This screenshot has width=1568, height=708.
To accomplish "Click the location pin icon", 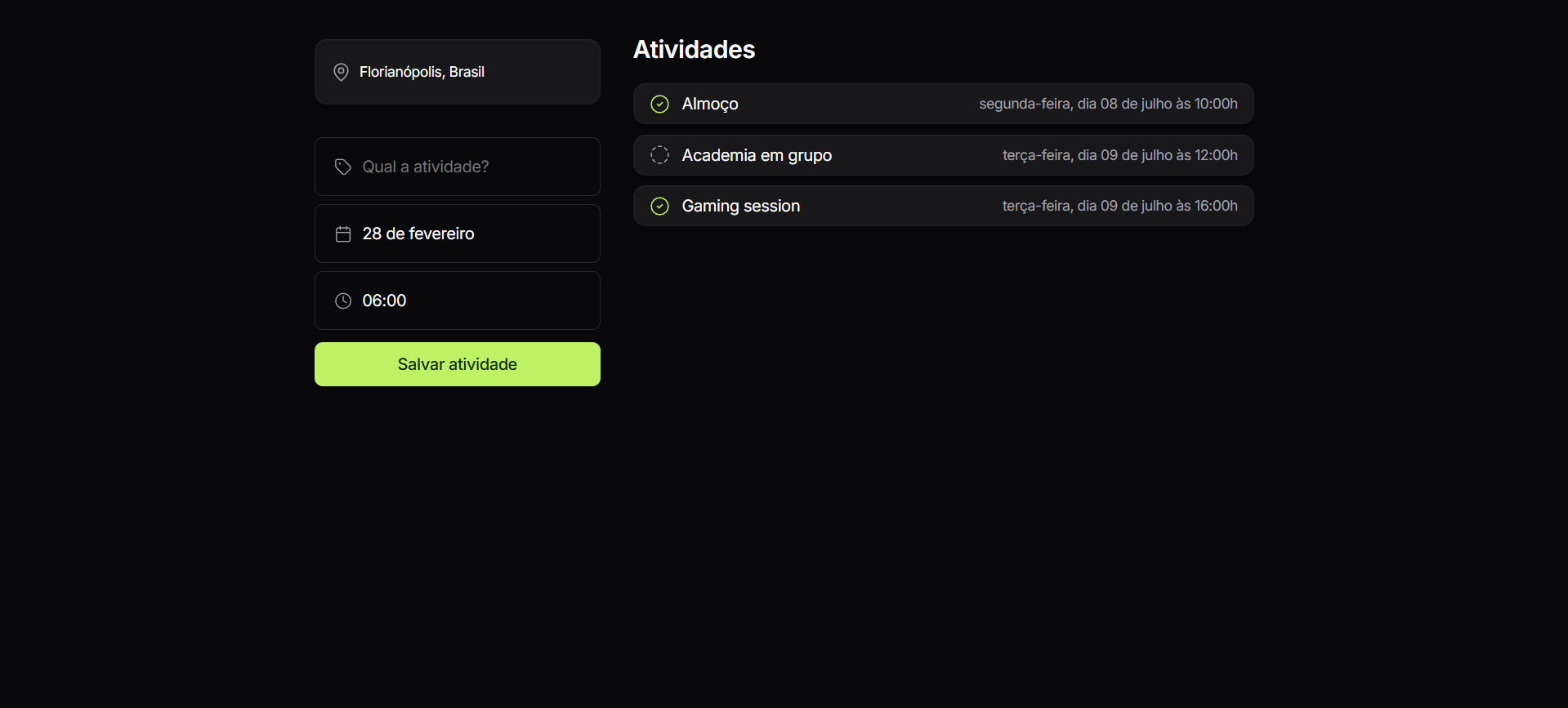I will point(341,72).
